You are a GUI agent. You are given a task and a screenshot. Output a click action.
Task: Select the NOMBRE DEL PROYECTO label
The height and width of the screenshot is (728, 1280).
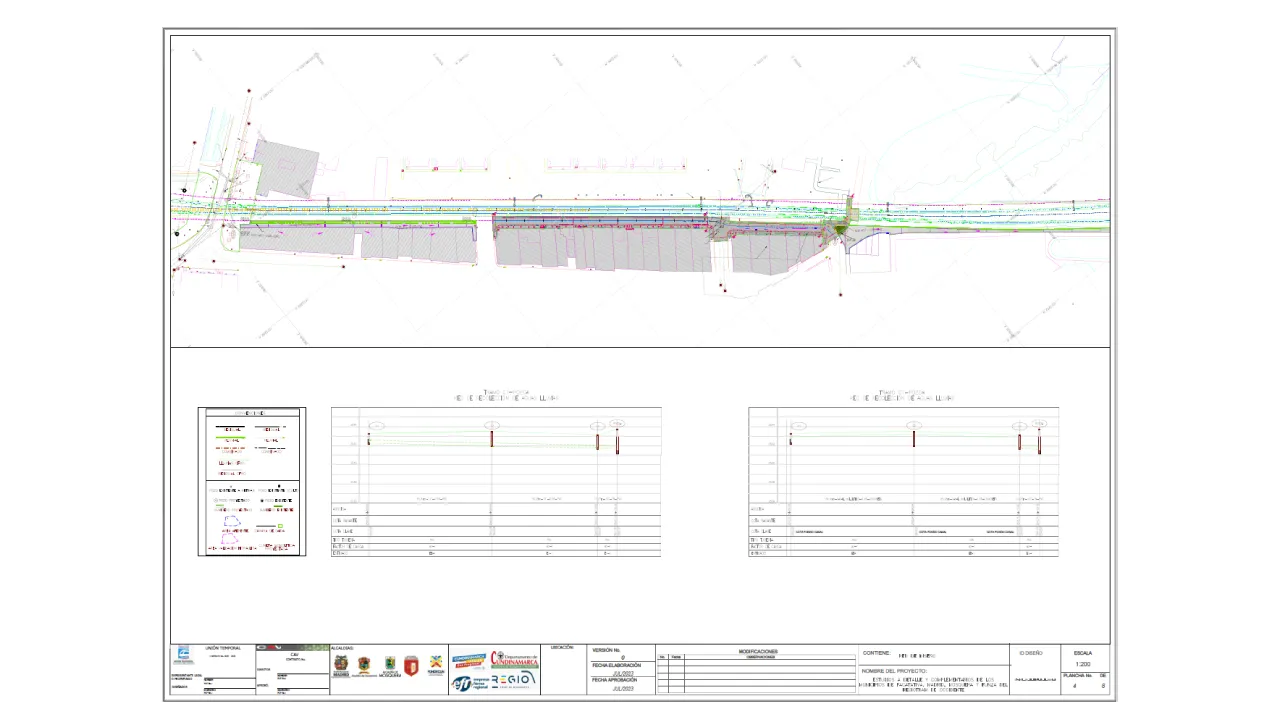point(894,671)
